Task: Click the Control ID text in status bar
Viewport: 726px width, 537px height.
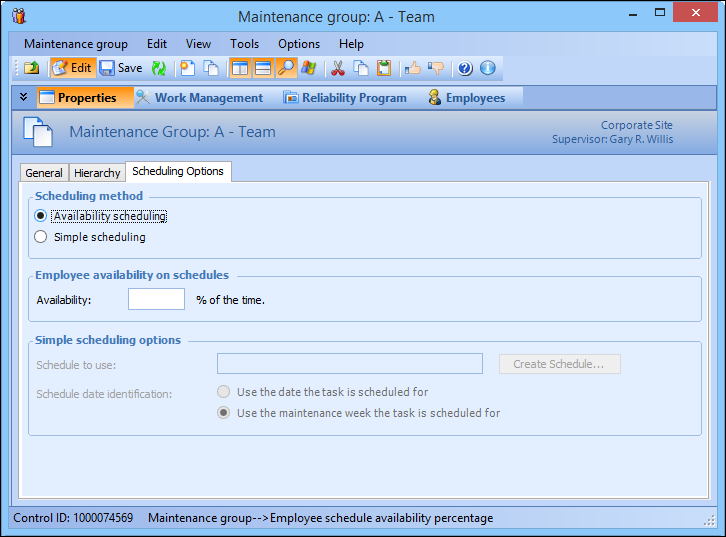Action: [x=73, y=518]
